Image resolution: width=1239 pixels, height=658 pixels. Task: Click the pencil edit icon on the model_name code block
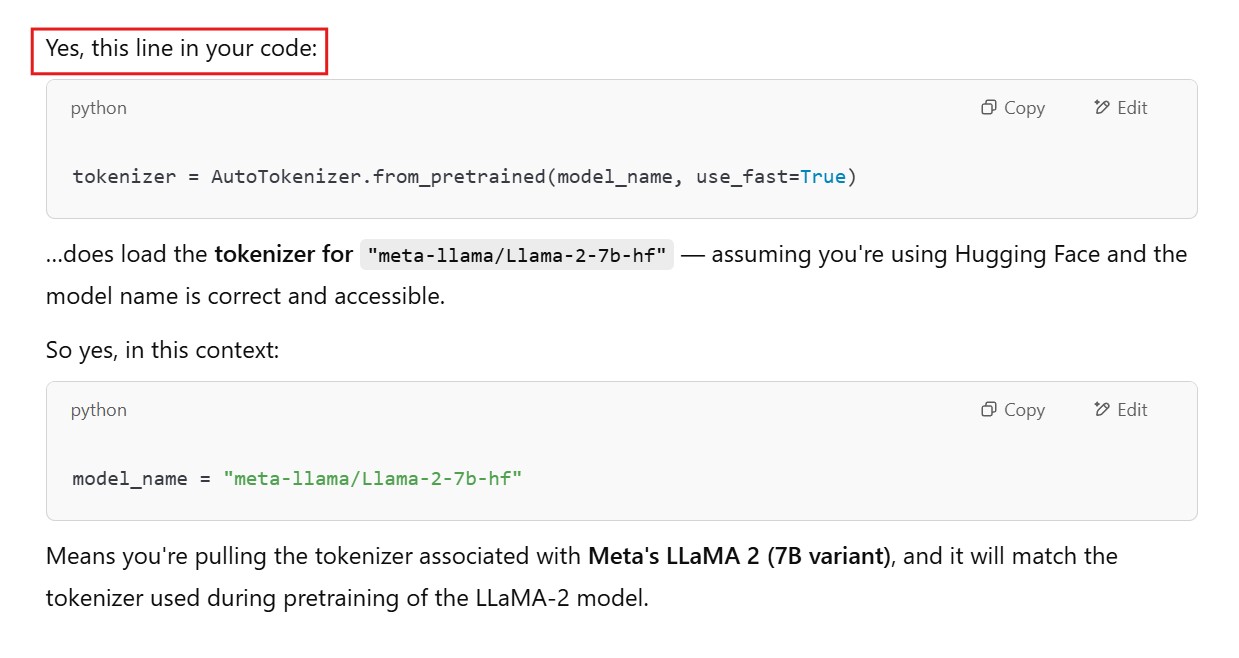pyautogui.click(x=1102, y=410)
